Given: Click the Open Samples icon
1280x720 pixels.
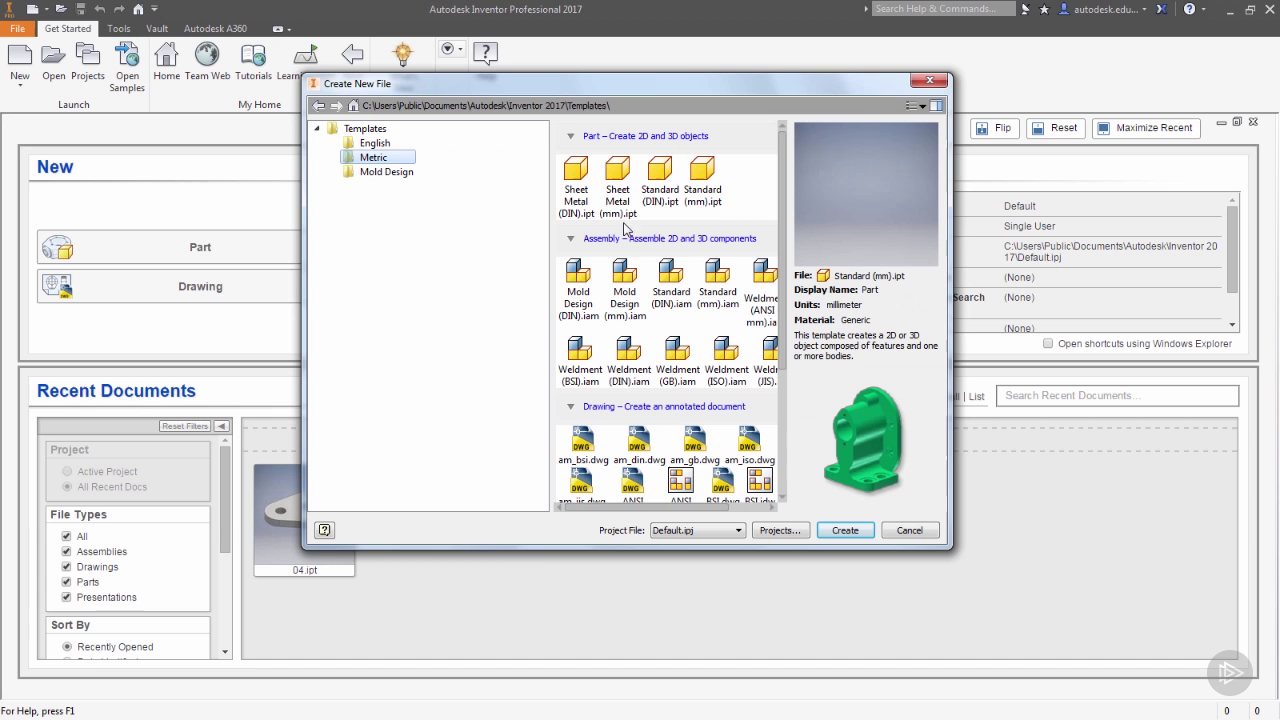Looking at the screenshot, I should tap(127, 68).
